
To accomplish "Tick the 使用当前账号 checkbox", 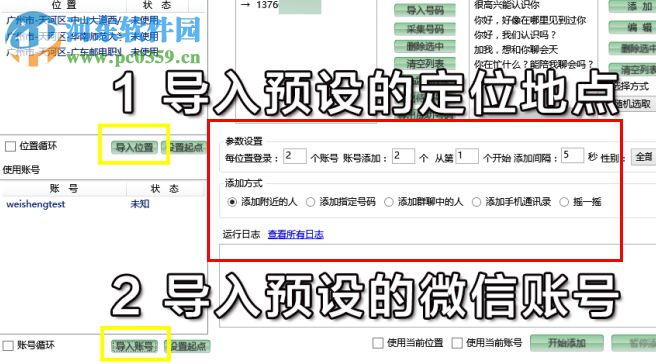I will (457, 343).
